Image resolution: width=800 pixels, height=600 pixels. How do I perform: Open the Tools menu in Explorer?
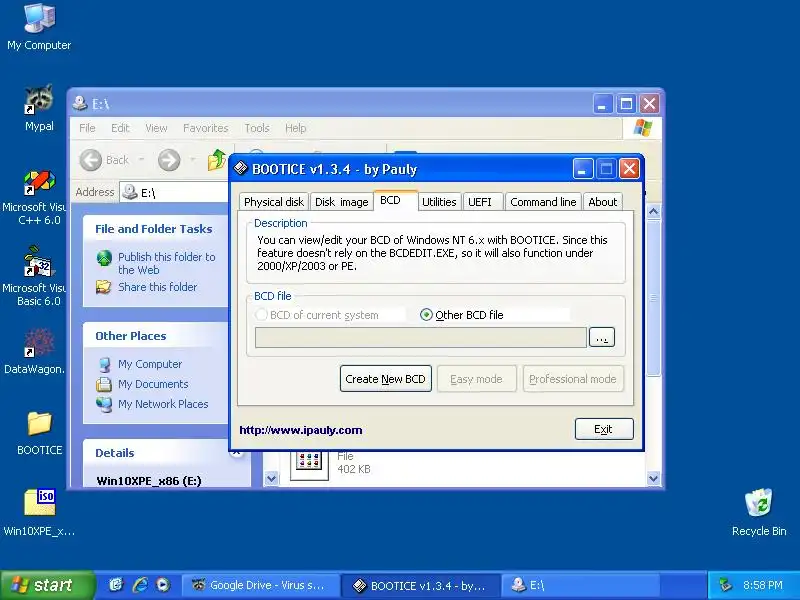pos(257,128)
